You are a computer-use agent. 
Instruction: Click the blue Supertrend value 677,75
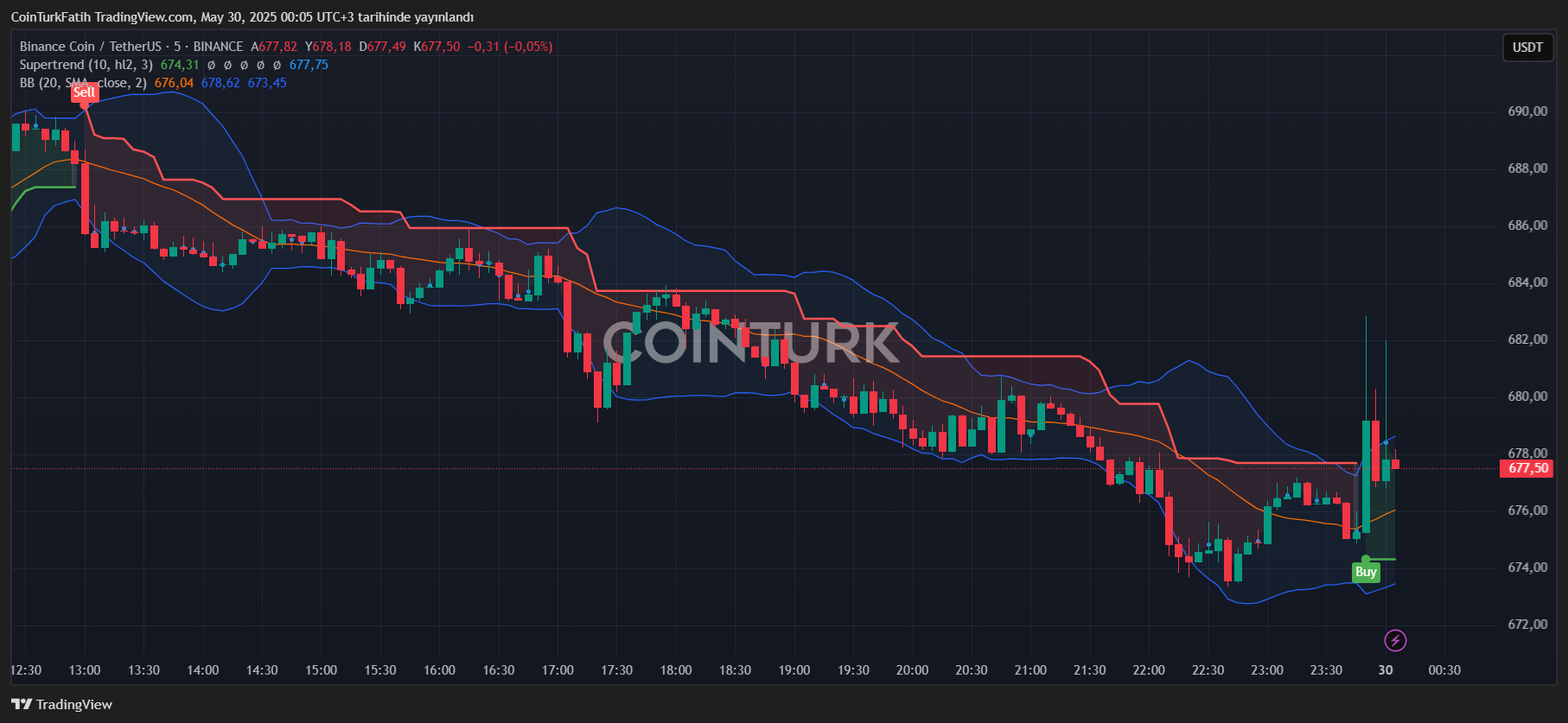[x=309, y=65]
